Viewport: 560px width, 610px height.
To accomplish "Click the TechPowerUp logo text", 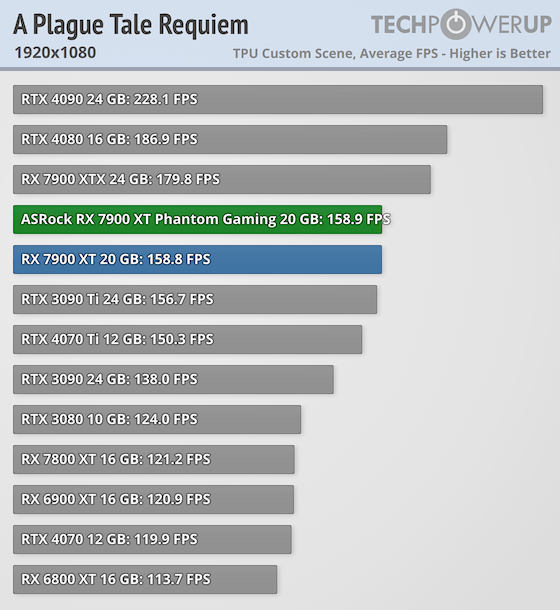I will click(462, 24).
